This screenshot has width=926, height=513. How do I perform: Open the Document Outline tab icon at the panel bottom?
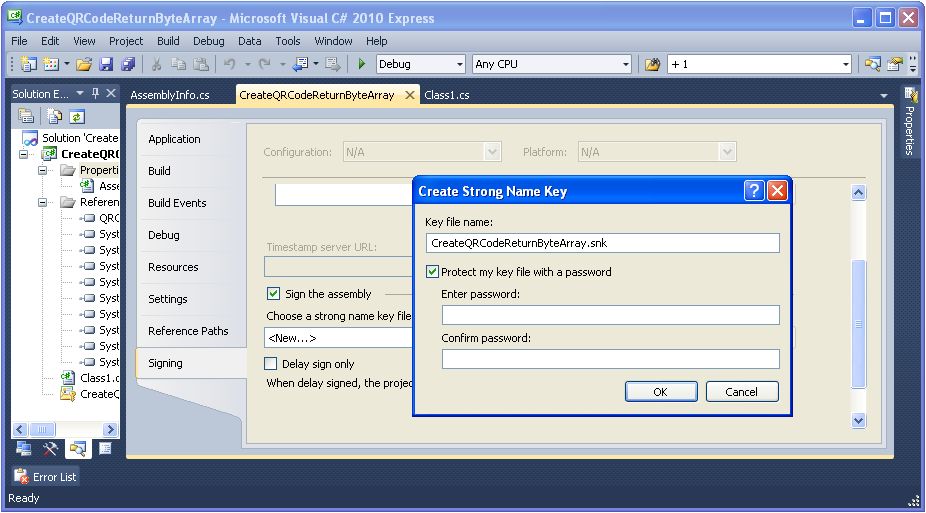coord(105,449)
